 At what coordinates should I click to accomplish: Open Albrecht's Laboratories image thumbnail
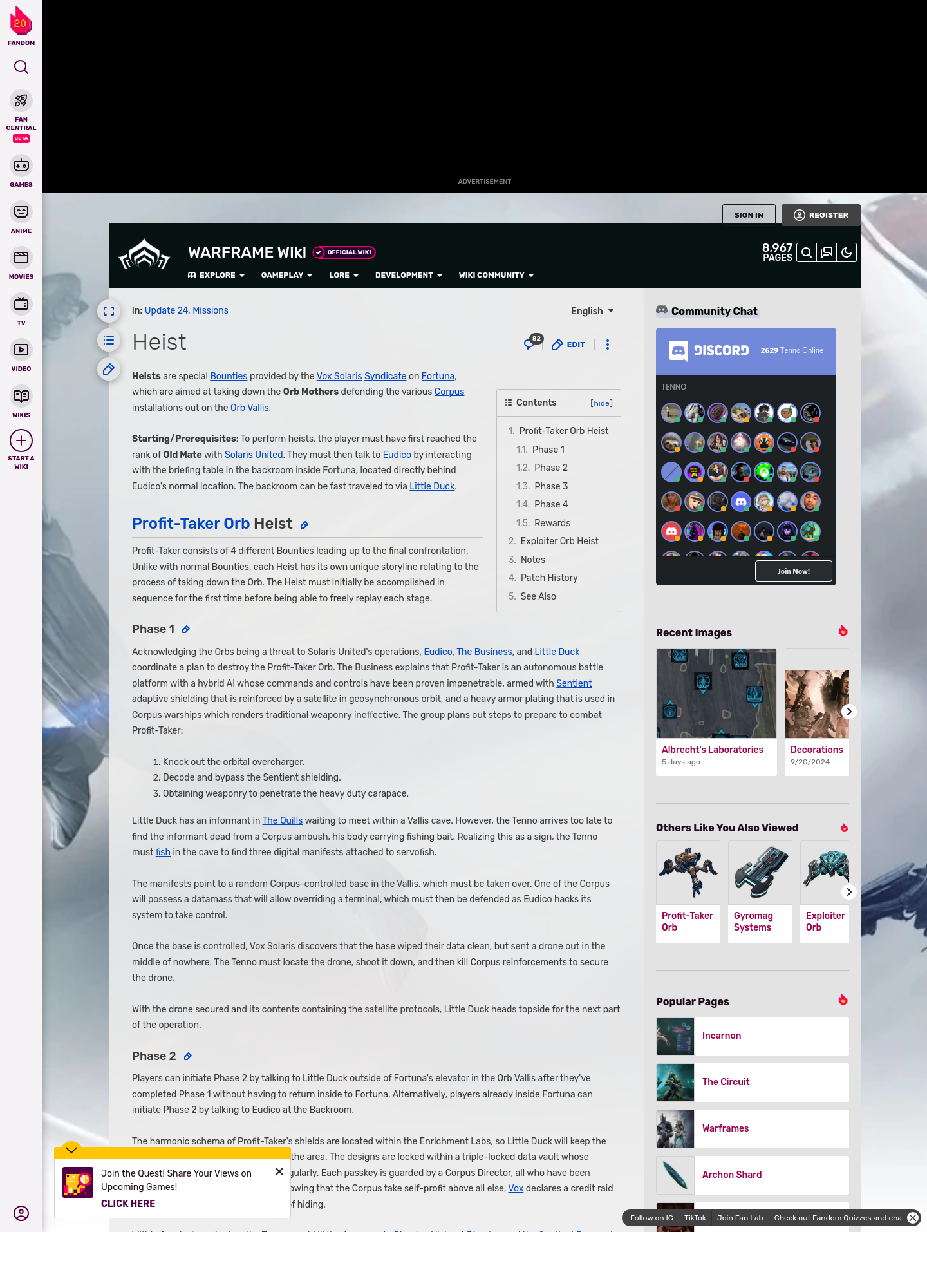pyautogui.click(x=716, y=693)
